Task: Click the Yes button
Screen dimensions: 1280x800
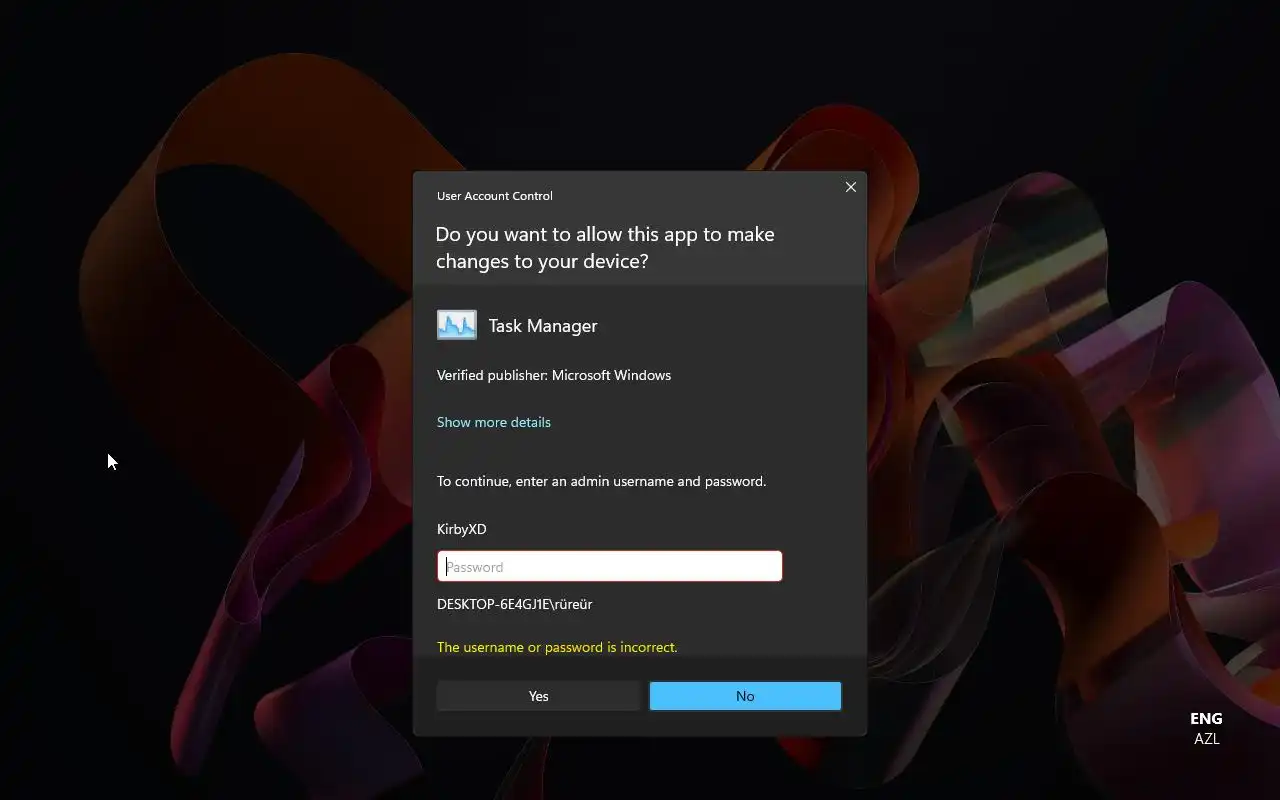Action: click(x=539, y=696)
